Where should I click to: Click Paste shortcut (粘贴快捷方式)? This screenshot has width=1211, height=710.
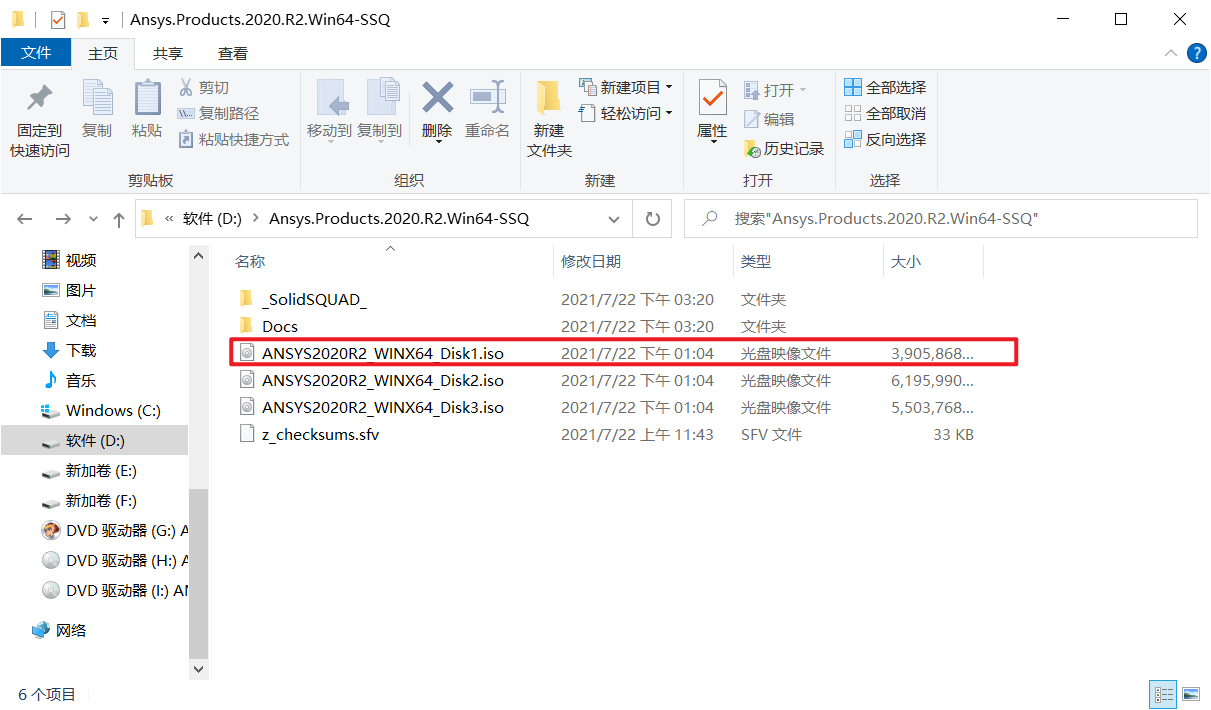pos(233,139)
